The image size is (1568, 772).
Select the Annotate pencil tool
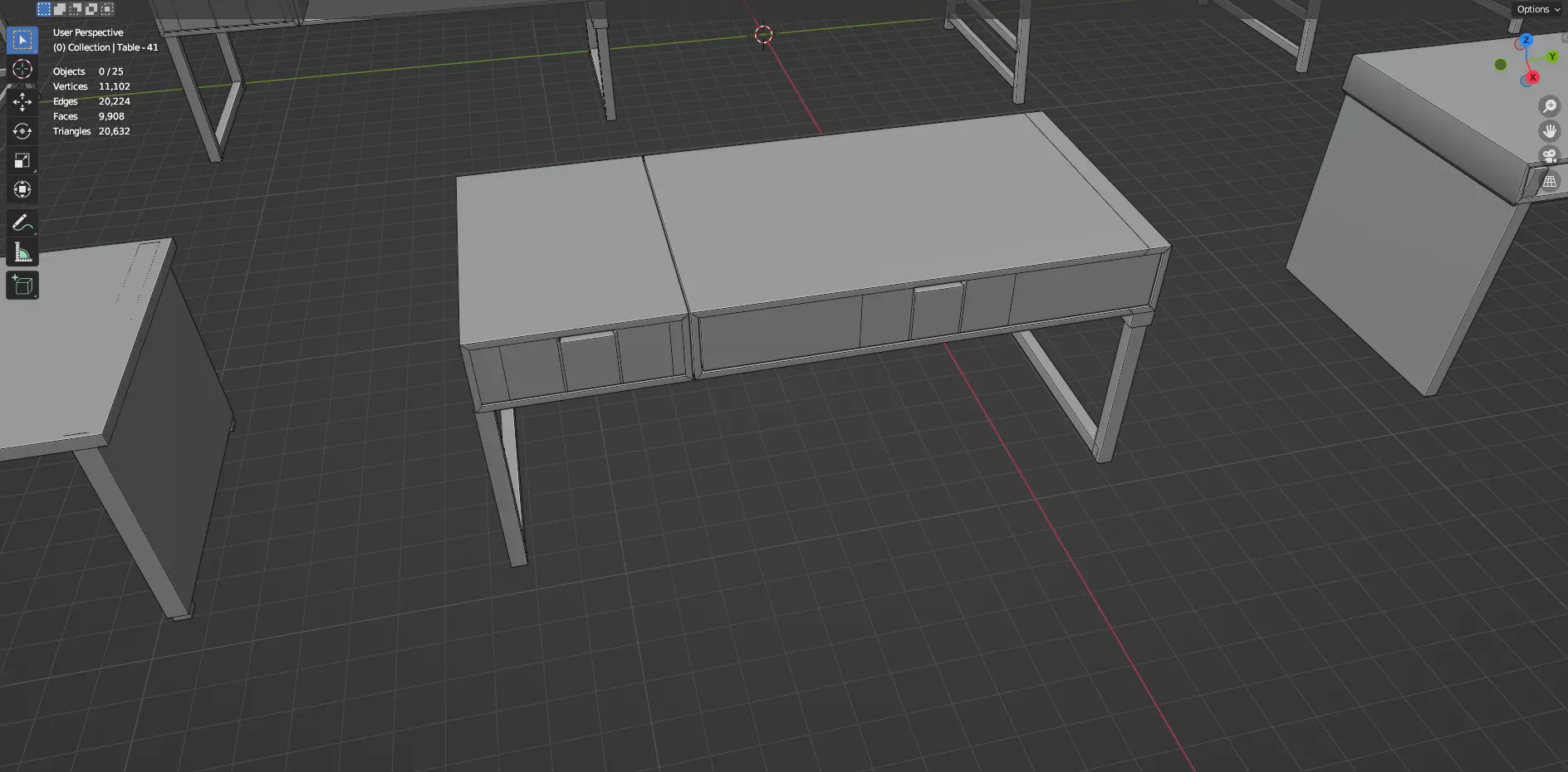[x=22, y=222]
